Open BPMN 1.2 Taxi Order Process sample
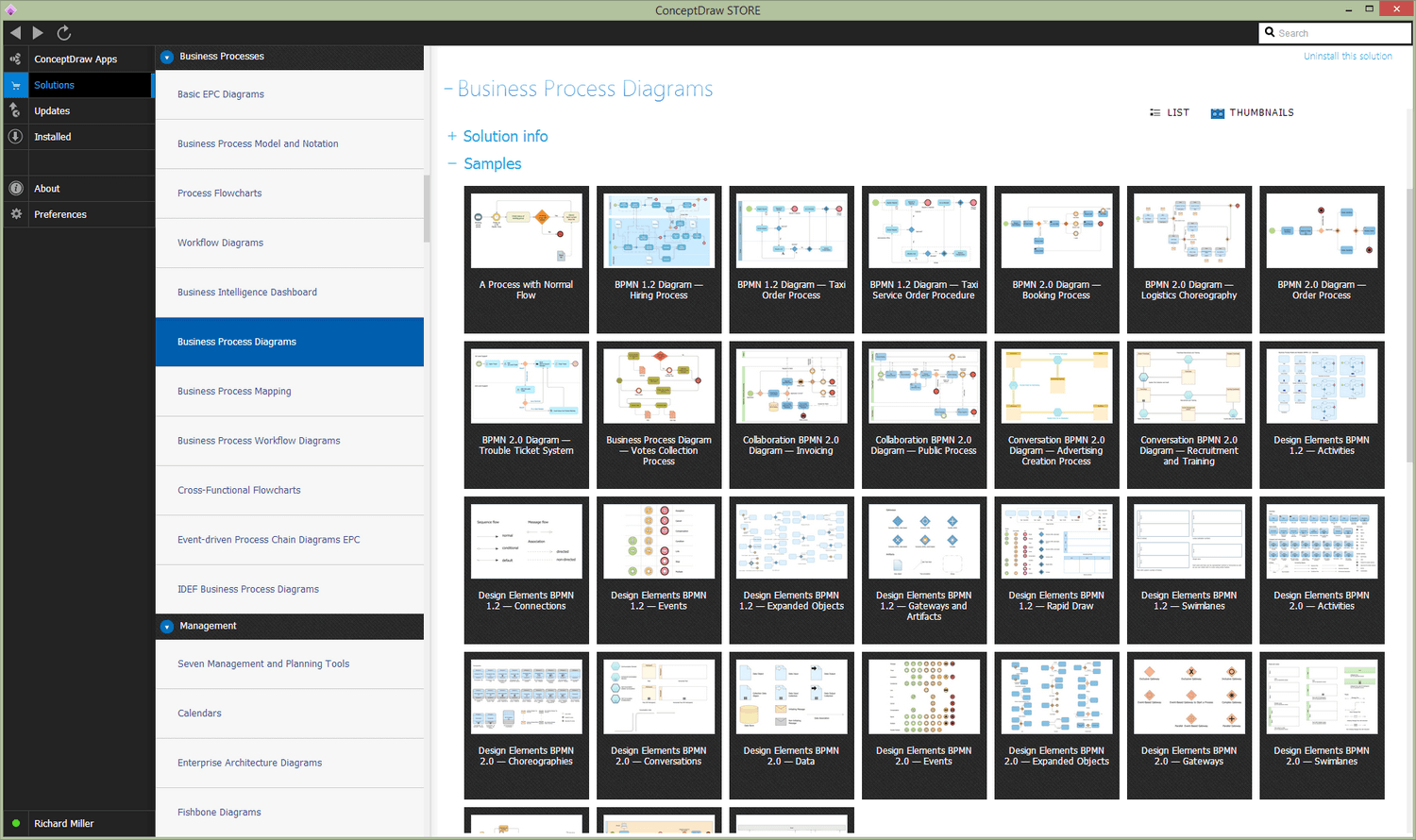This screenshot has height=840, width=1416. point(791,260)
